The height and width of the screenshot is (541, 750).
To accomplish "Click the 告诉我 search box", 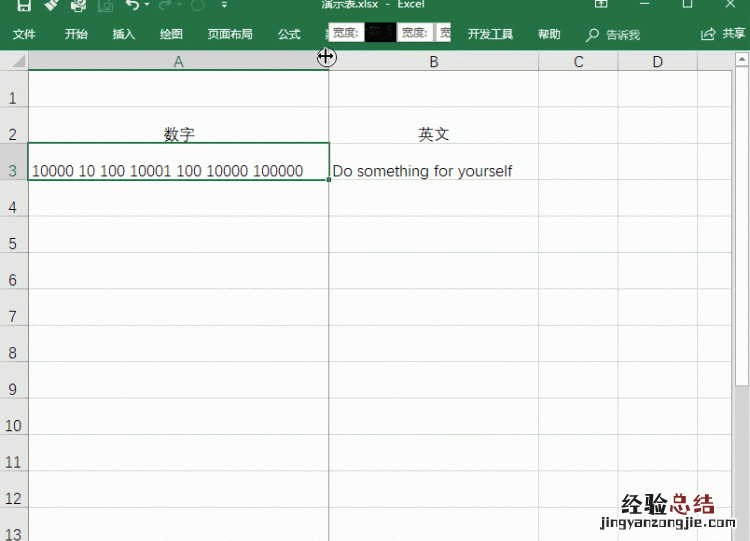I will [x=613, y=34].
